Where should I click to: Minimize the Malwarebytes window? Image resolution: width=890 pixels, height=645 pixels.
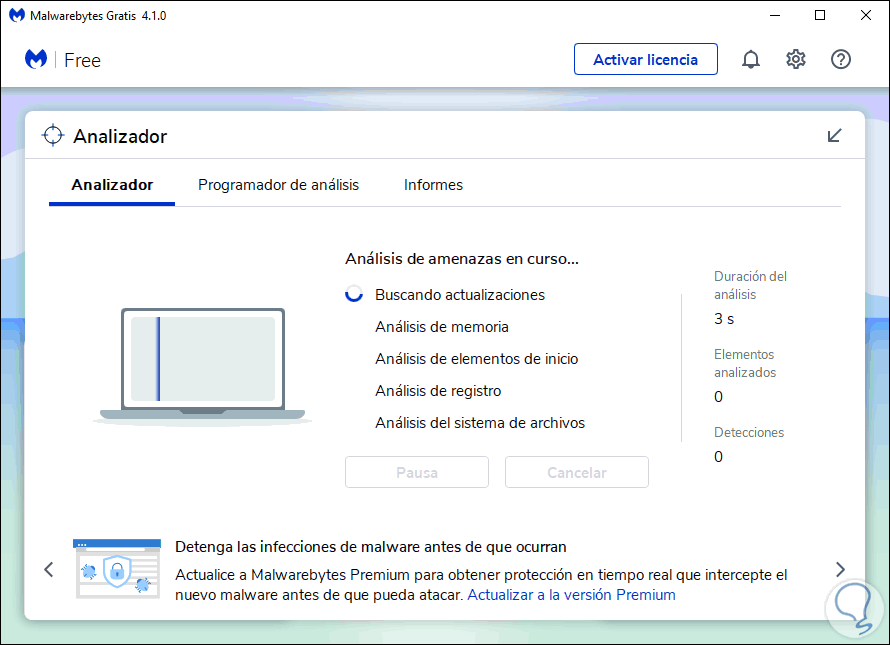775,15
